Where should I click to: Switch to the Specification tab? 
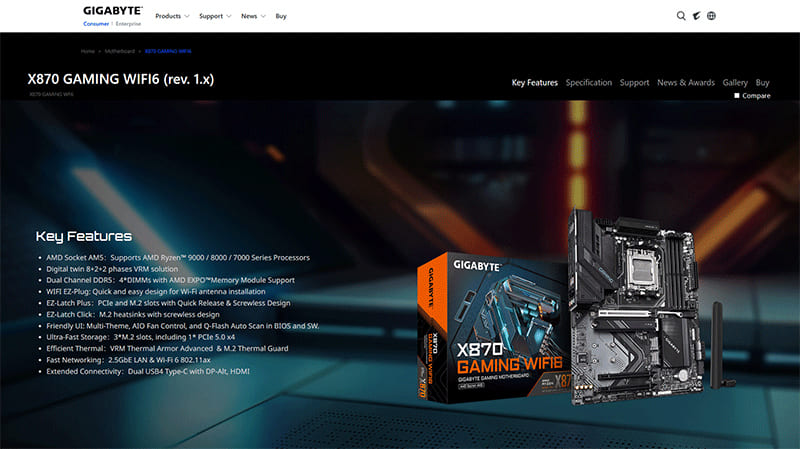pyautogui.click(x=589, y=83)
